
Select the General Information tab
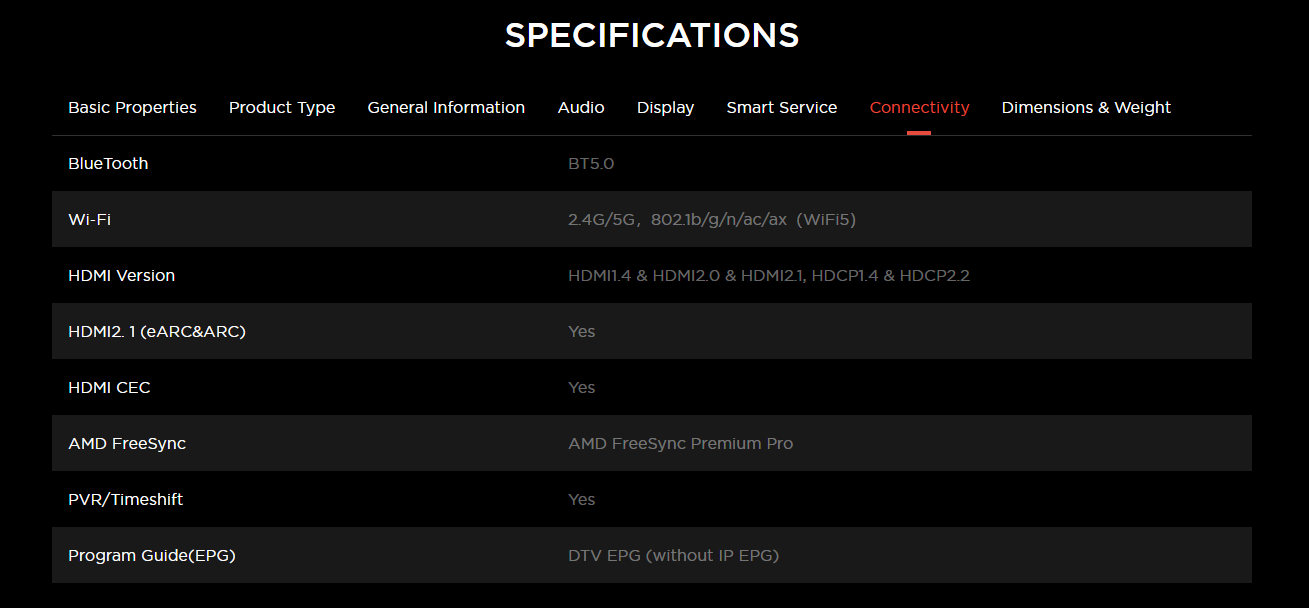click(x=446, y=107)
